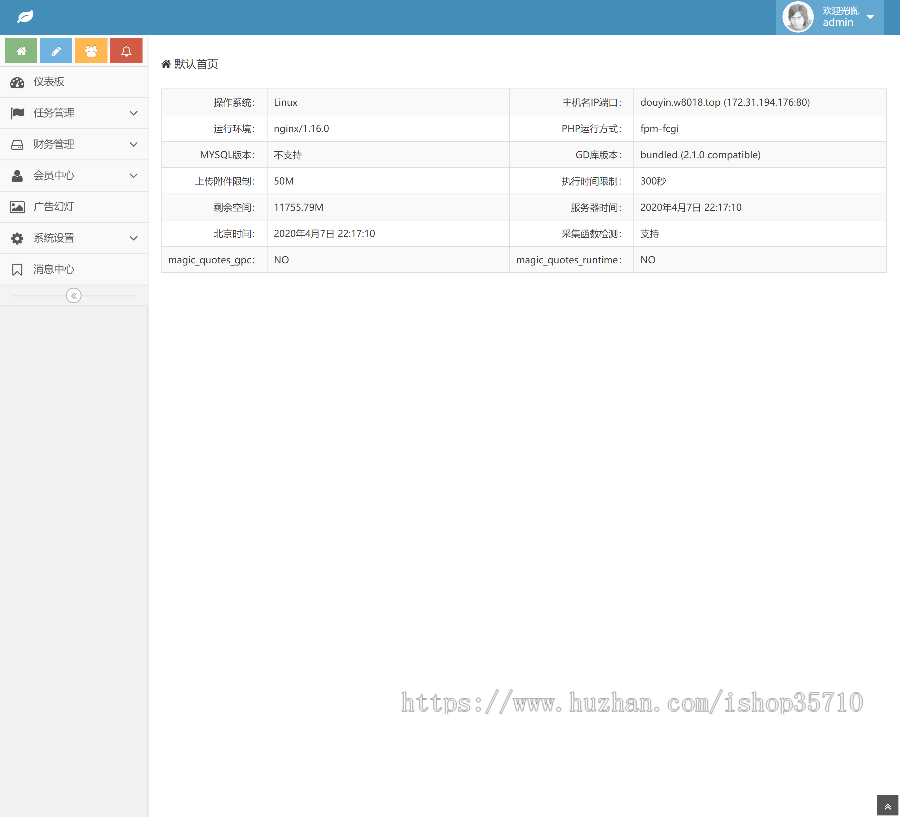Collapse the sidebar with double-chevron button

tap(73, 296)
